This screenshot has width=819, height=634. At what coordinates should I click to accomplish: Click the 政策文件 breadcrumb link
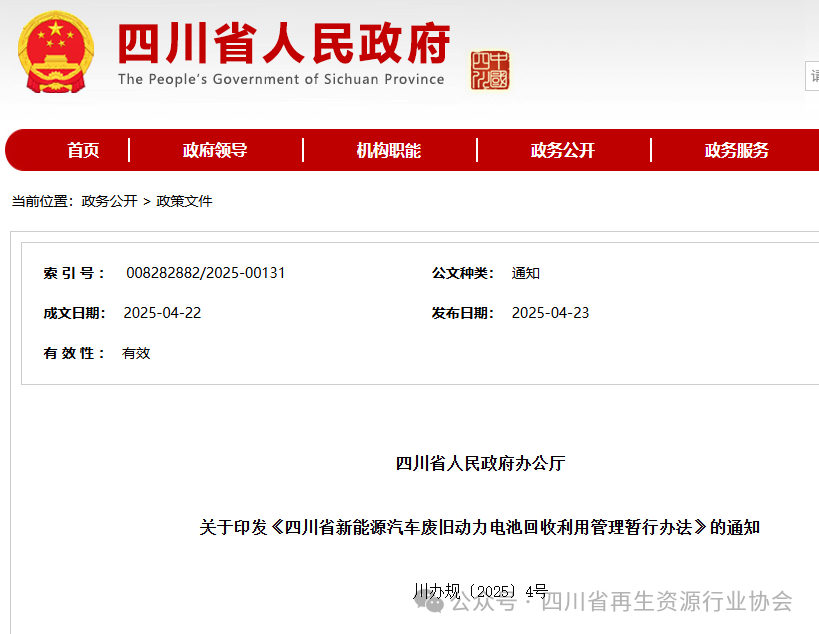point(184,201)
